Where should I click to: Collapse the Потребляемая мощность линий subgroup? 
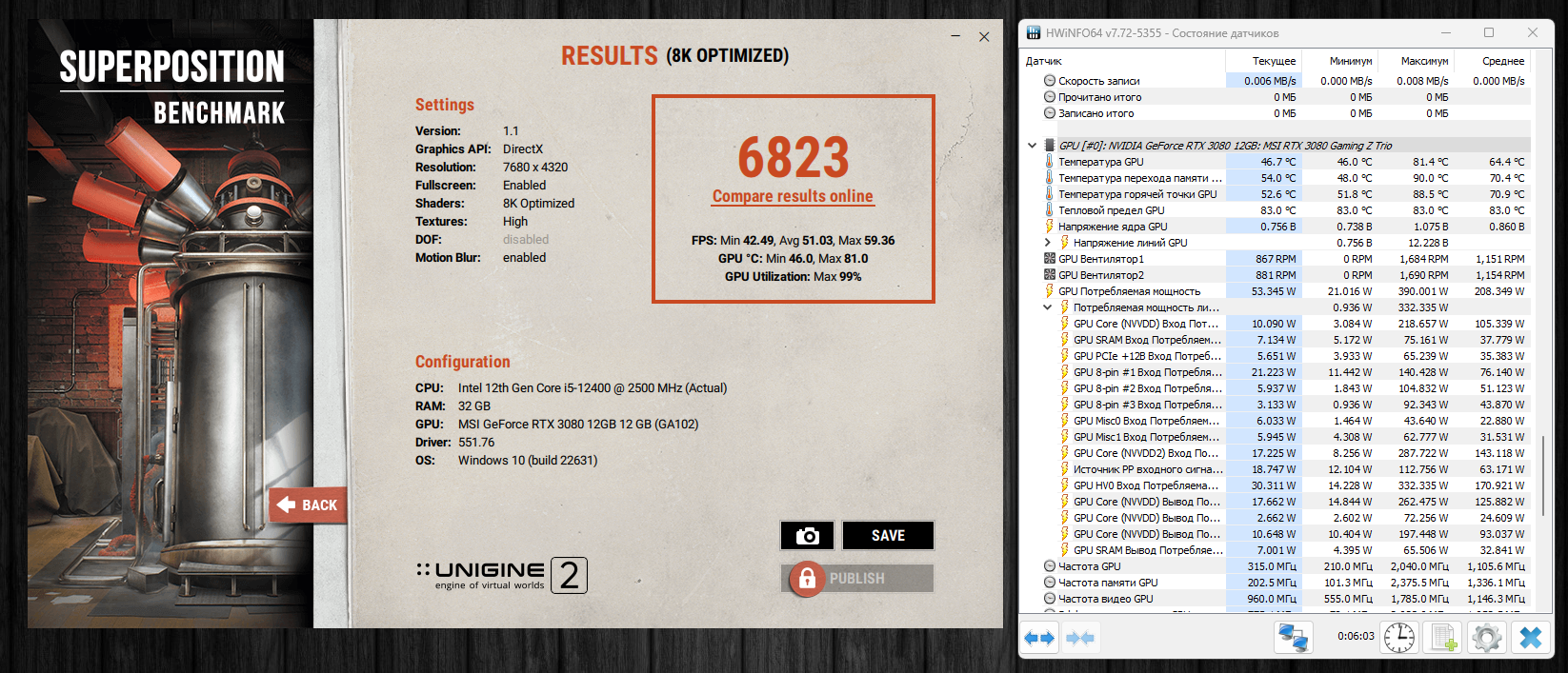pyautogui.click(x=1048, y=307)
